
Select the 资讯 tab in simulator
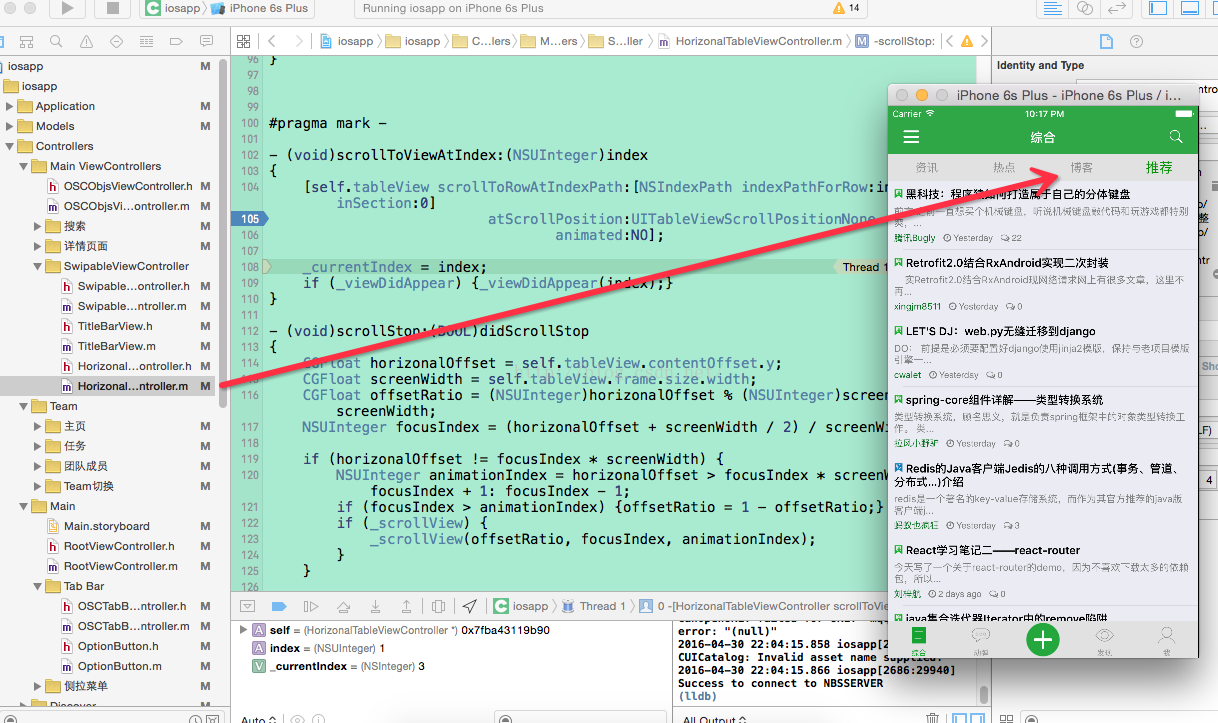927,167
